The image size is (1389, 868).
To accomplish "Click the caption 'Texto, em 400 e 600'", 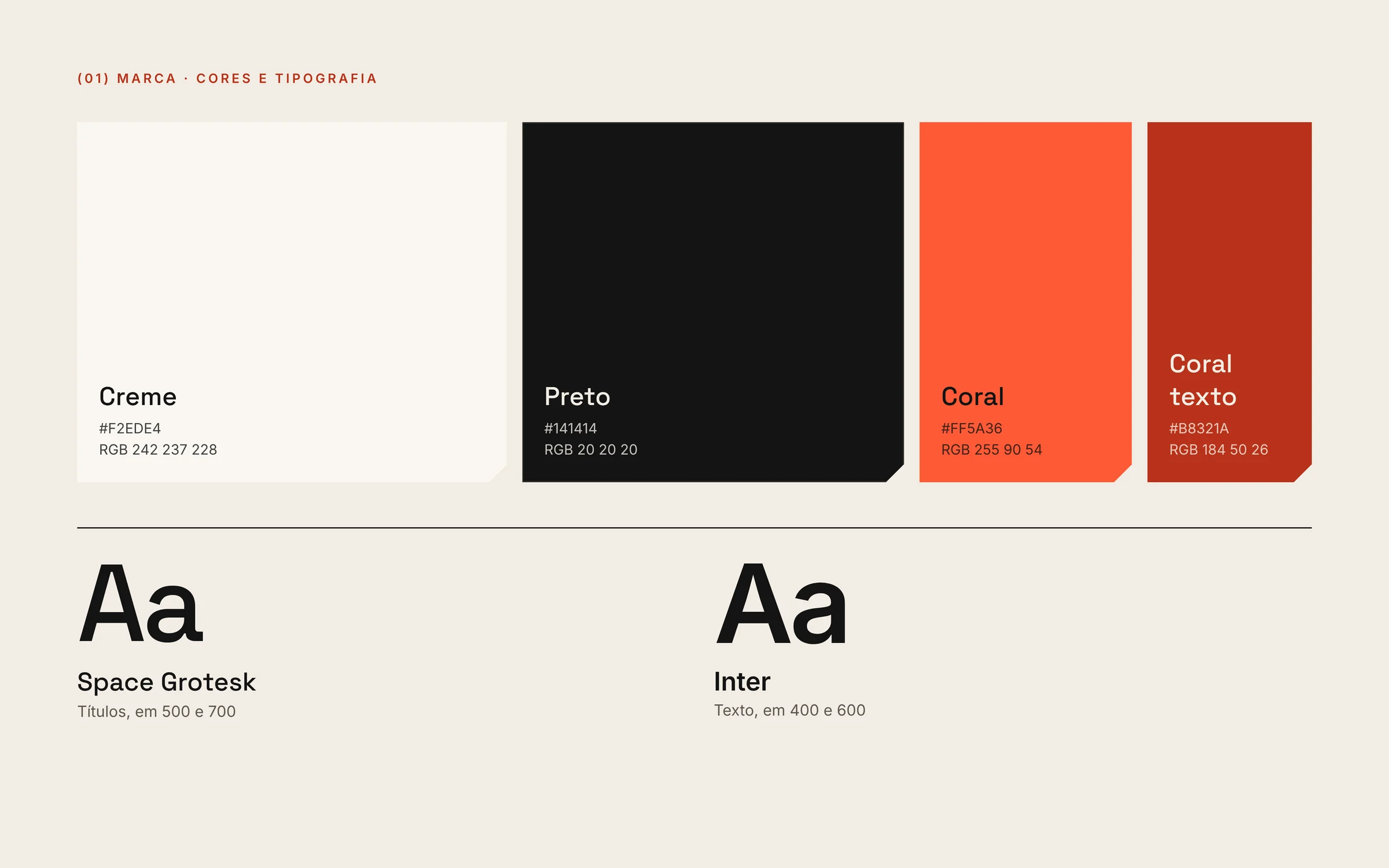I will pos(789,710).
